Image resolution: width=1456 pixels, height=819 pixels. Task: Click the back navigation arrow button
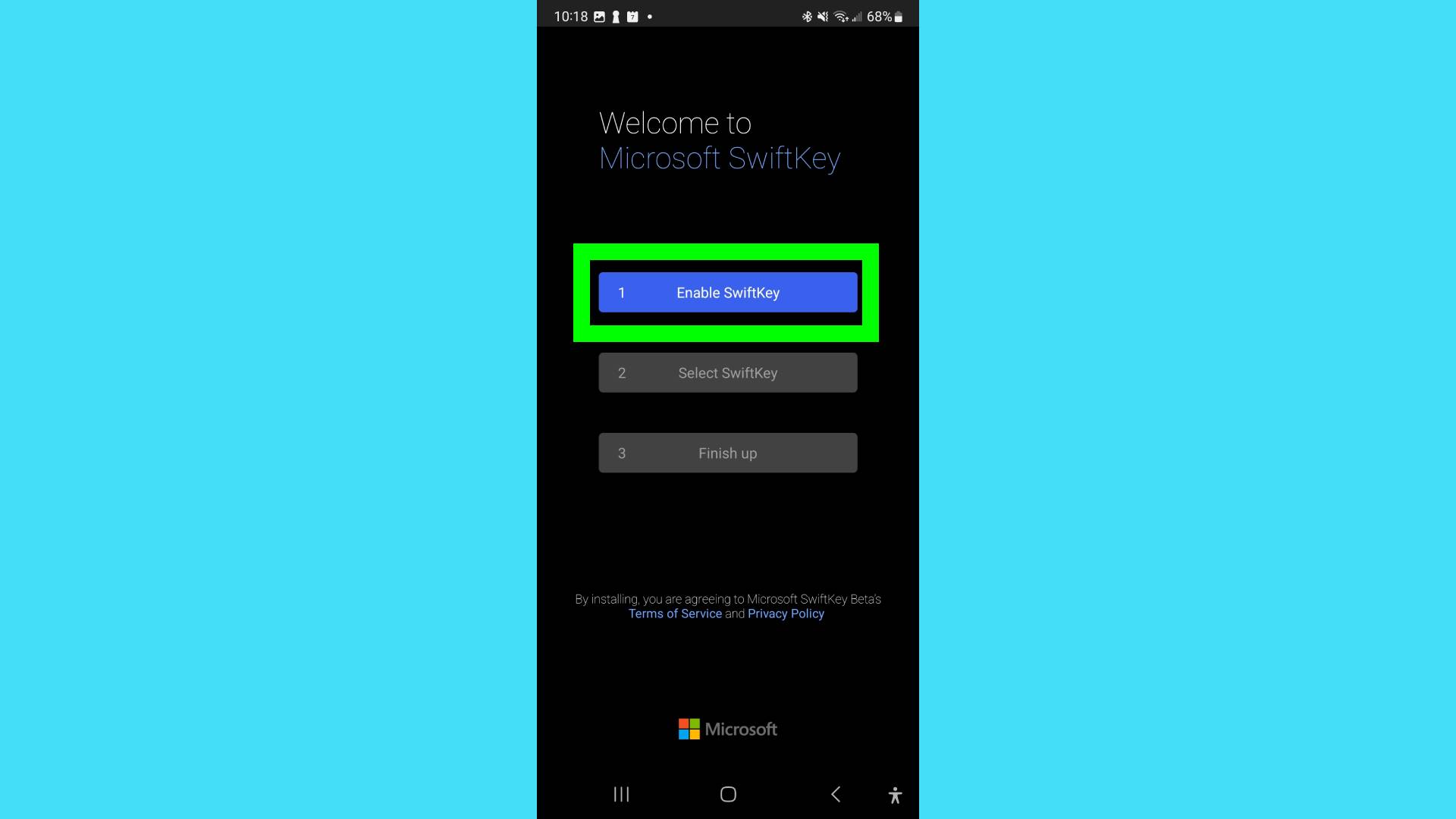point(835,794)
